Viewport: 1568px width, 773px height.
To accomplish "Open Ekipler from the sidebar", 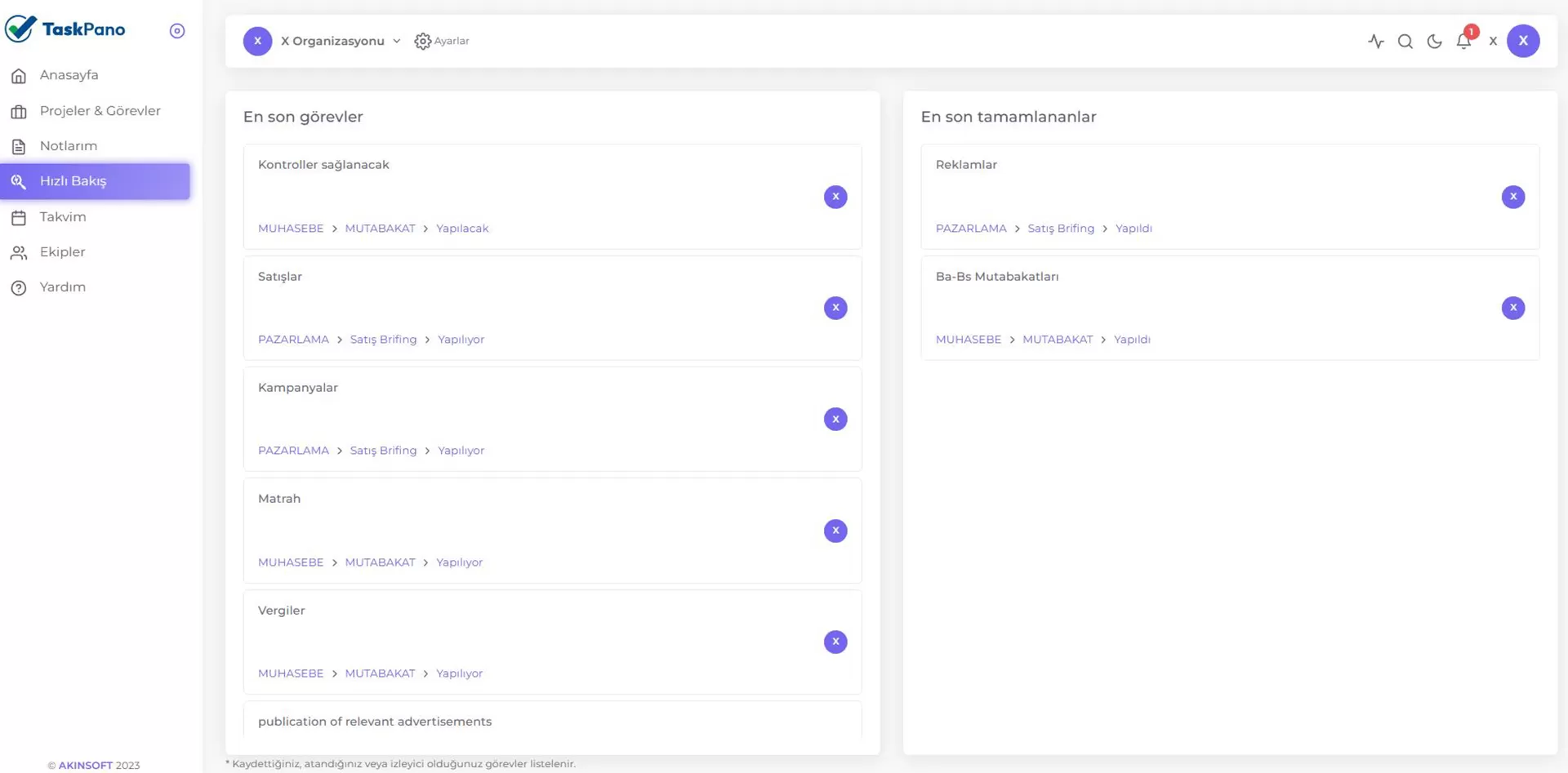I will tap(62, 252).
